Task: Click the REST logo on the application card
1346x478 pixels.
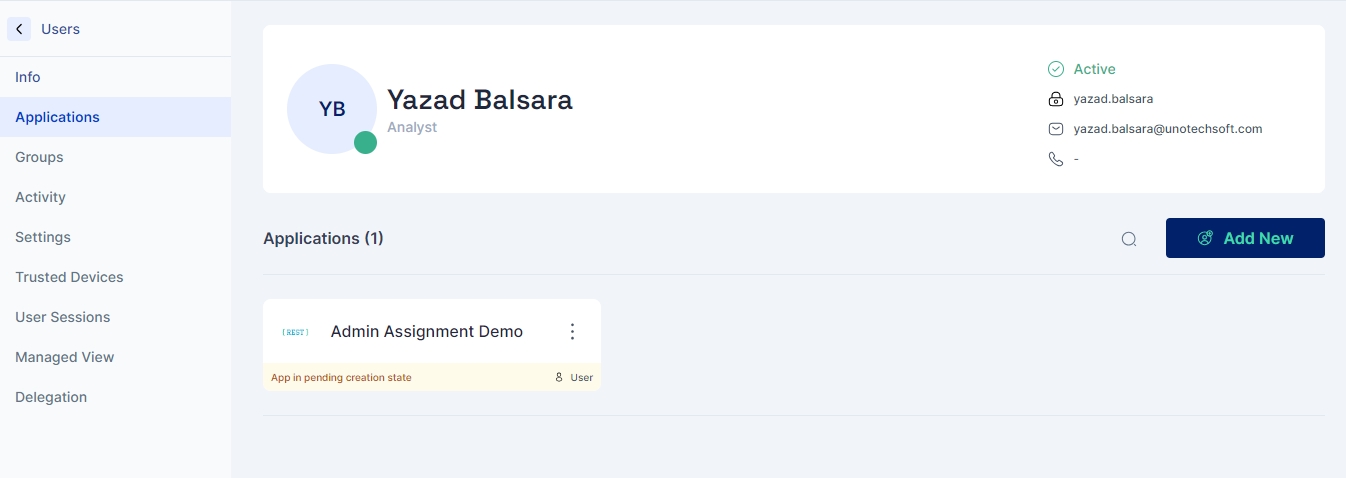Action: 295,332
